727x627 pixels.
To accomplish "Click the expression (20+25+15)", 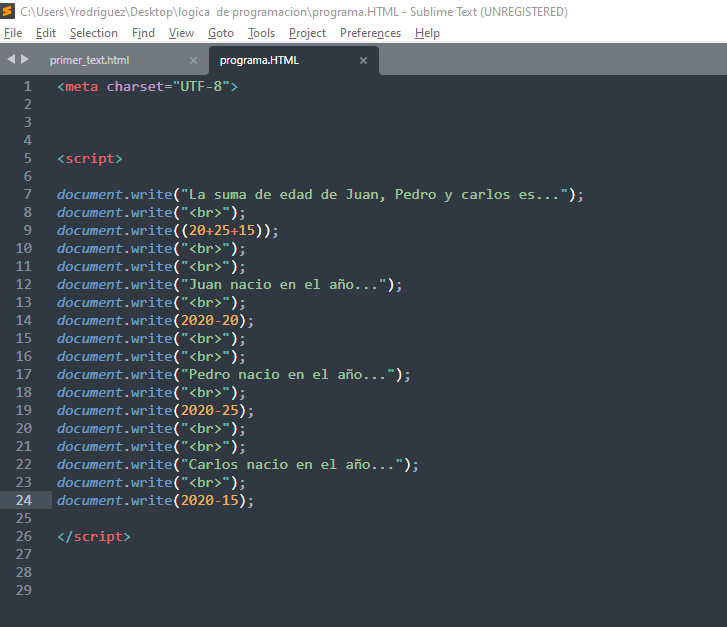I will coord(222,230).
